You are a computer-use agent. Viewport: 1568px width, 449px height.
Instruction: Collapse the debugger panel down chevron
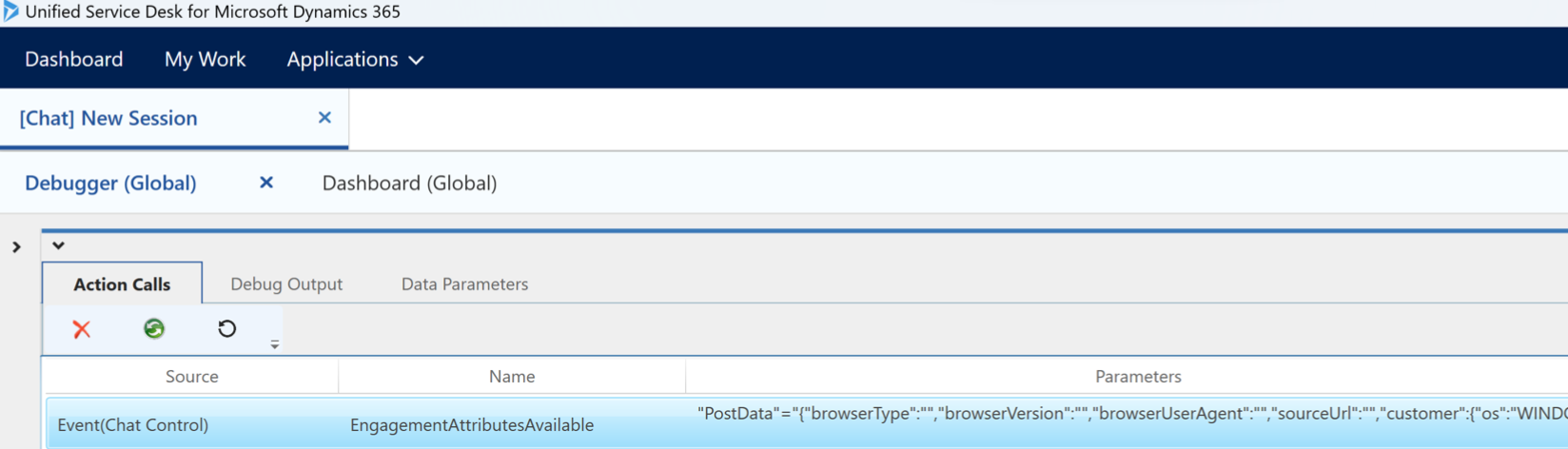click(x=58, y=245)
